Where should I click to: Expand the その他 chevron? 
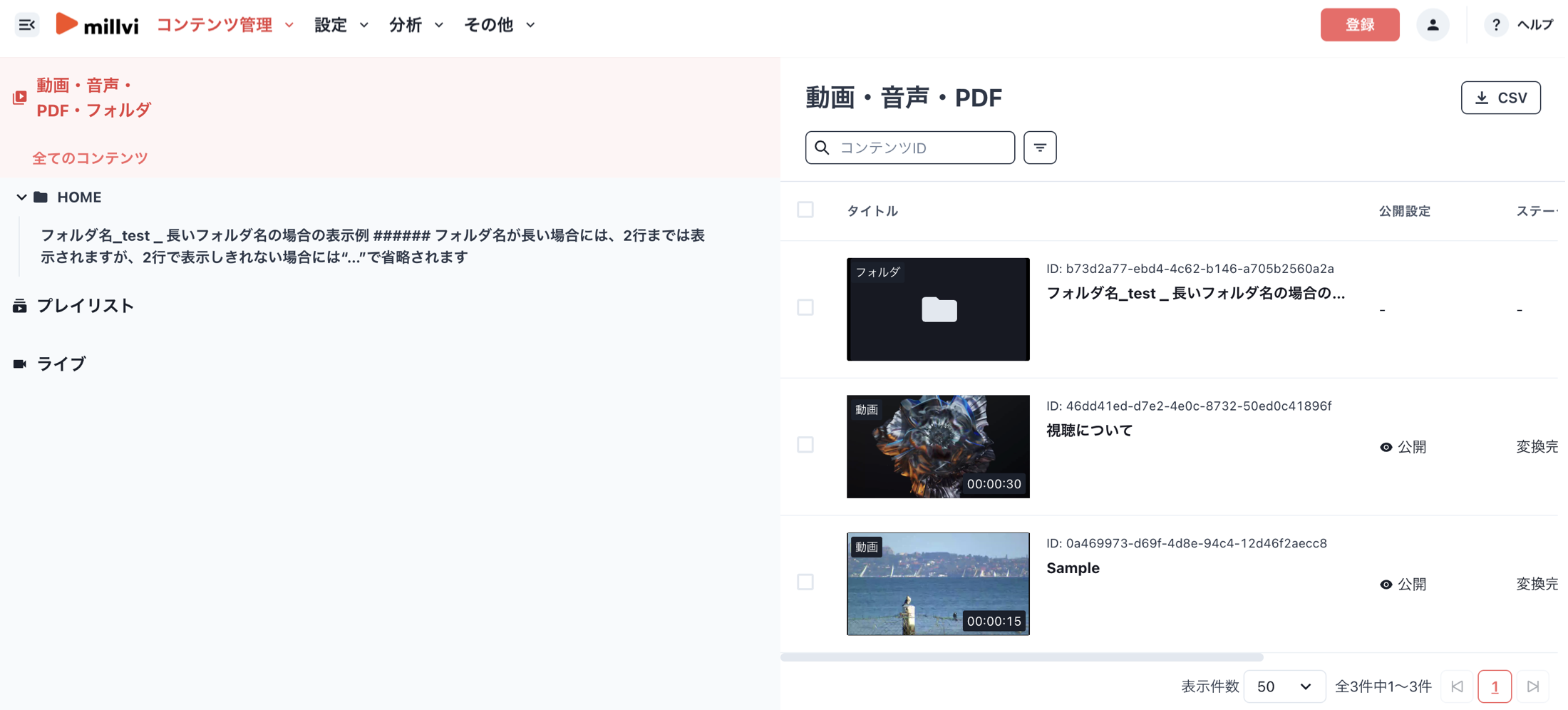530,25
